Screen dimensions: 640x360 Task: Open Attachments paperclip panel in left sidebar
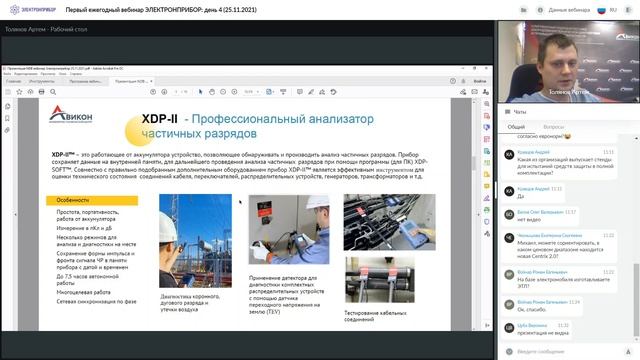[8, 130]
